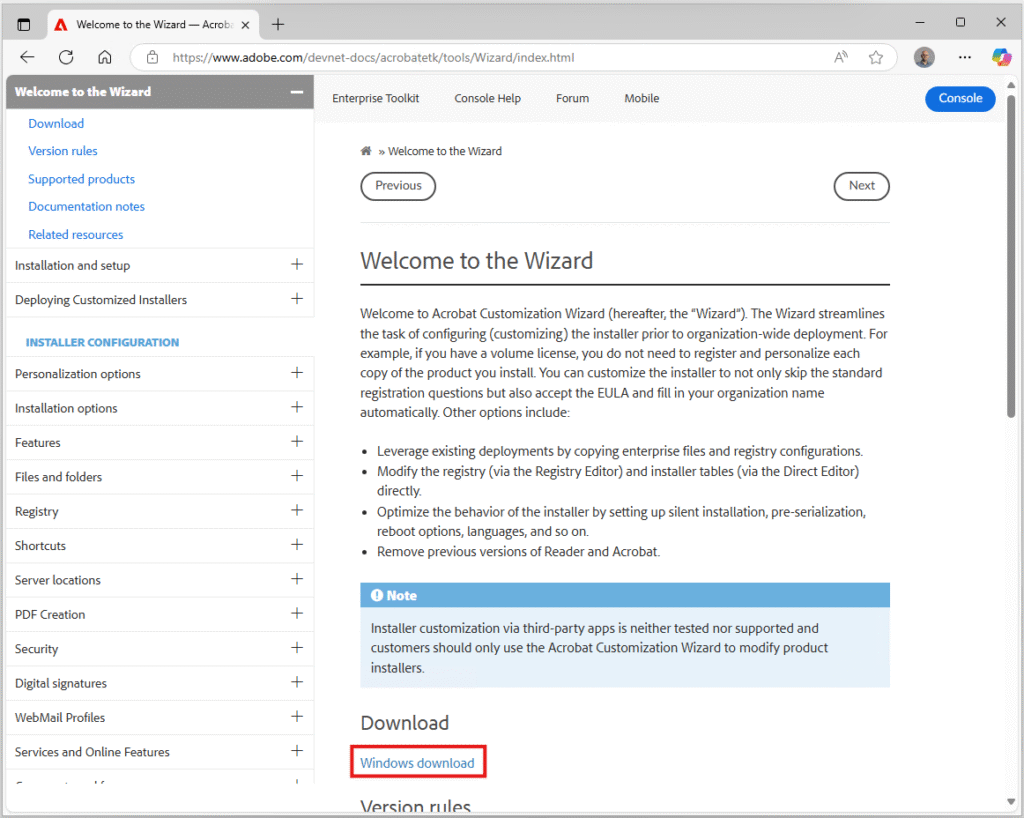
Task: Open the tab actions menu icon
Action: 24,24
